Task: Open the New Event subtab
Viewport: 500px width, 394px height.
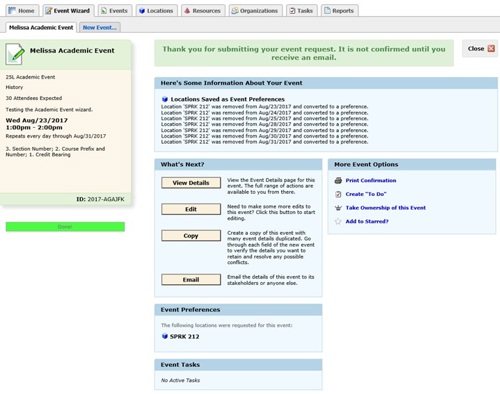Action: pyautogui.click(x=100, y=27)
